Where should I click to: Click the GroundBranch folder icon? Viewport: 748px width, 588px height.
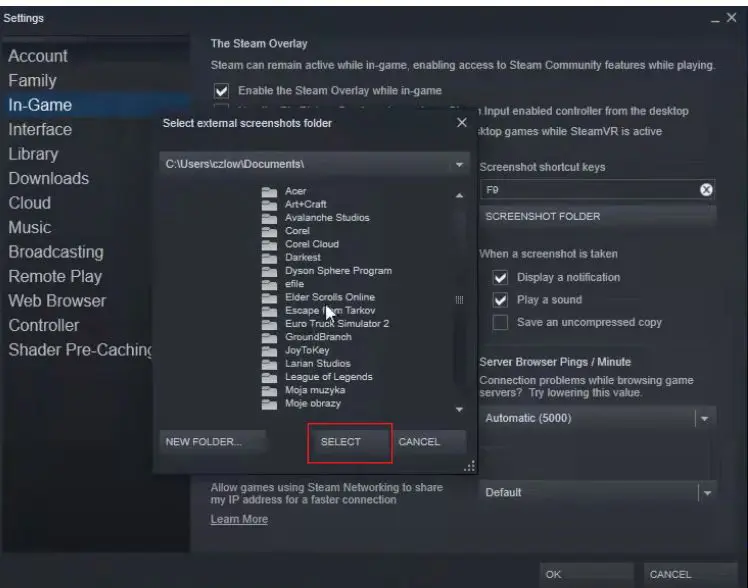click(269, 338)
